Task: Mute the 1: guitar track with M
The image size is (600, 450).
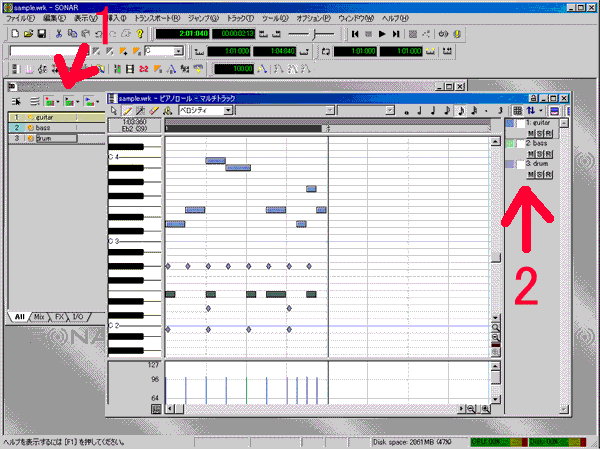Action: point(530,134)
